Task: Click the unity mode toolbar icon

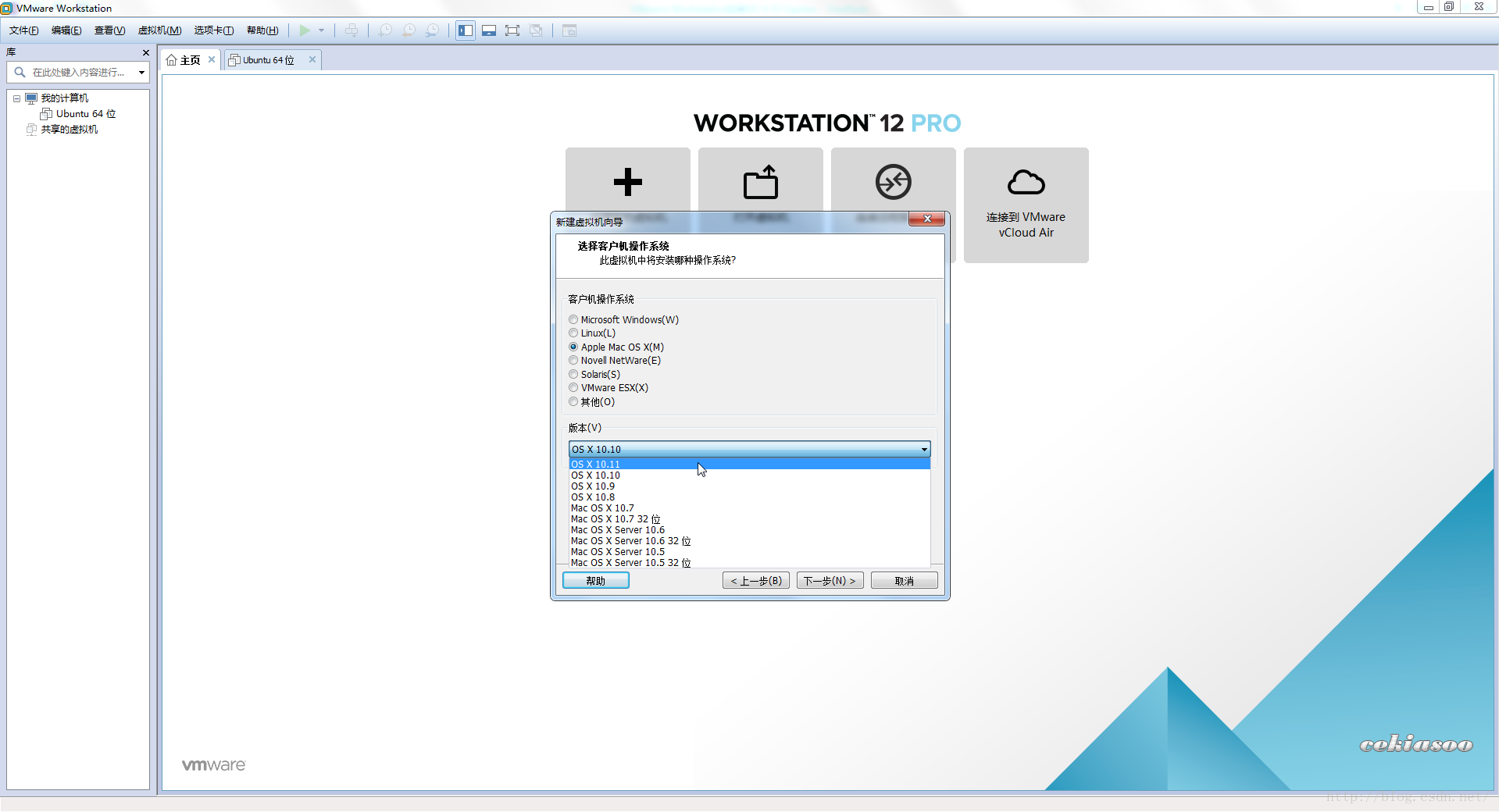Action: click(x=536, y=30)
